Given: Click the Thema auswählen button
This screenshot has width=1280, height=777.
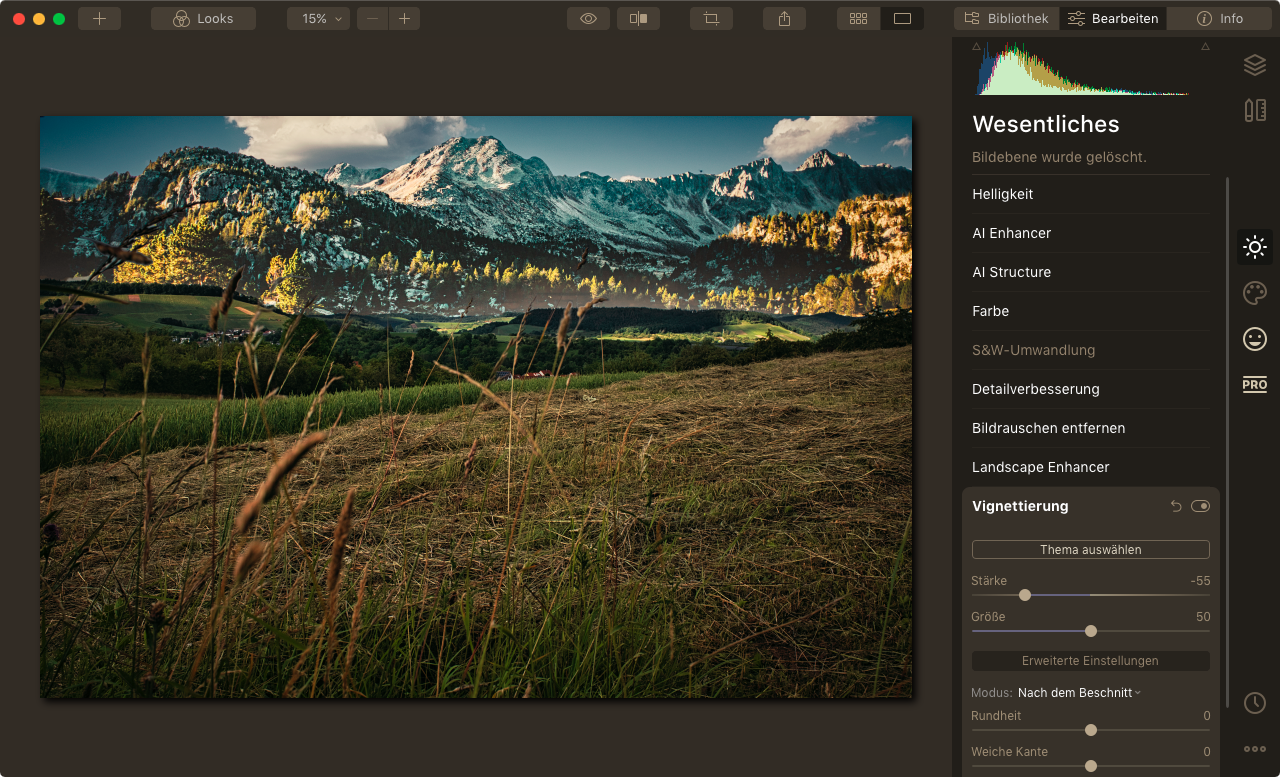Looking at the screenshot, I should pos(1090,550).
